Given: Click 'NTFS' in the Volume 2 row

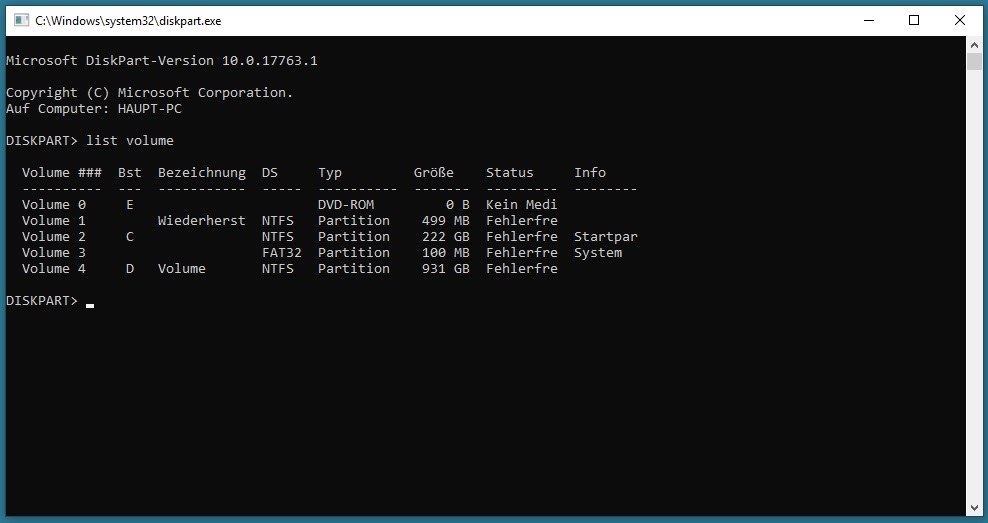Looking at the screenshot, I should click(278, 236).
